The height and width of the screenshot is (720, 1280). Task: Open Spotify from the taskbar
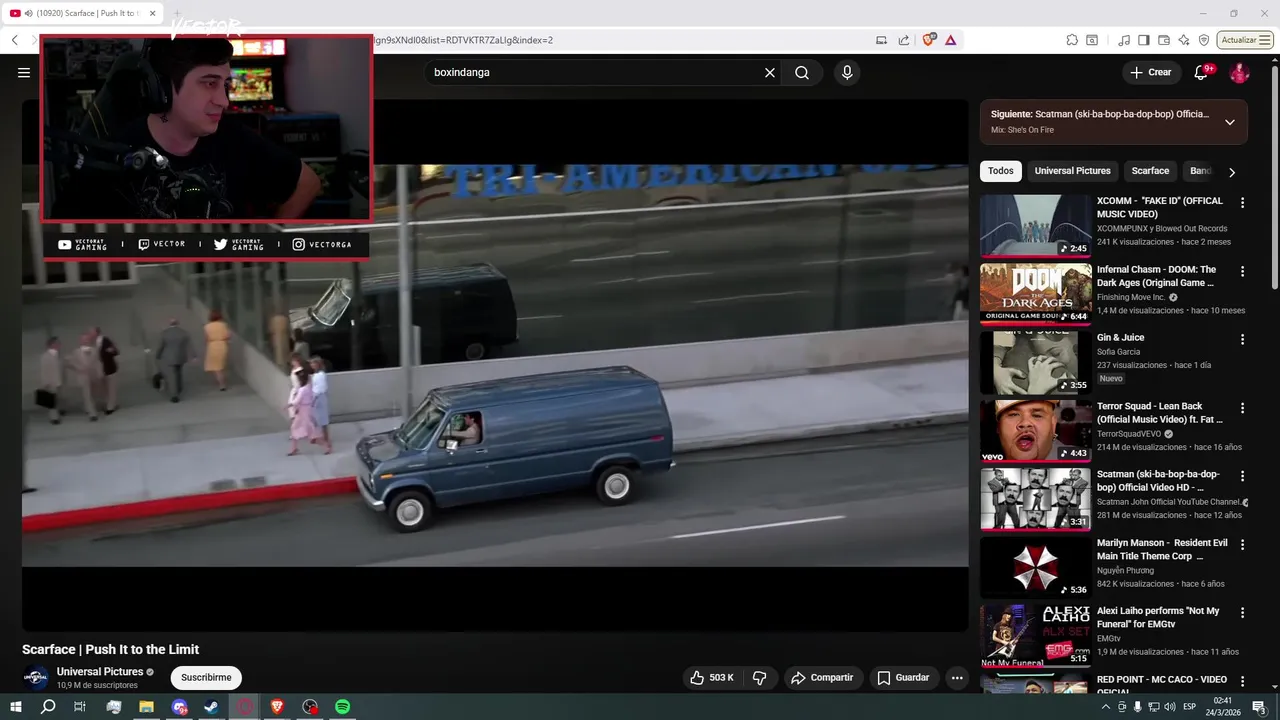[343, 707]
